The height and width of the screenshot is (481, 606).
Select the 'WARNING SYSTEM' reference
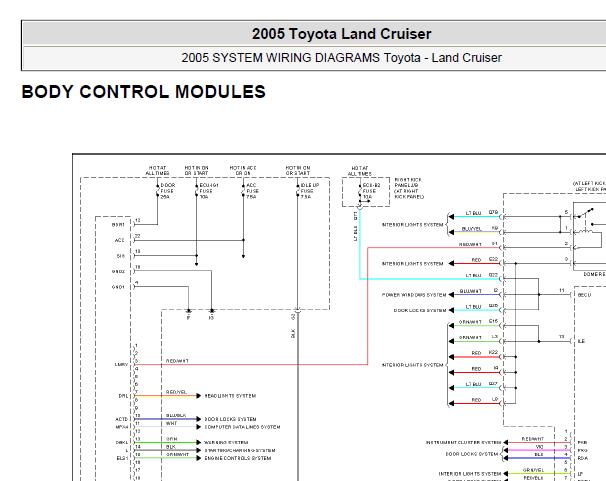coord(226,442)
